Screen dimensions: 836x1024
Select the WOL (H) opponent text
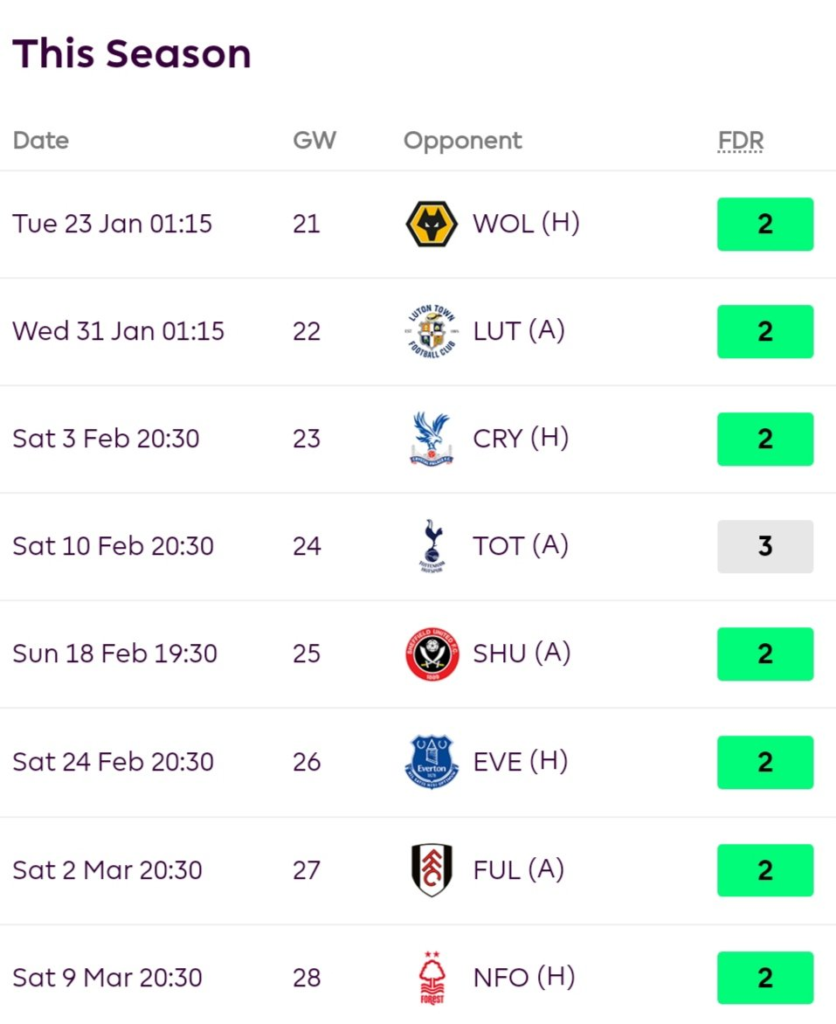[526, 224]
